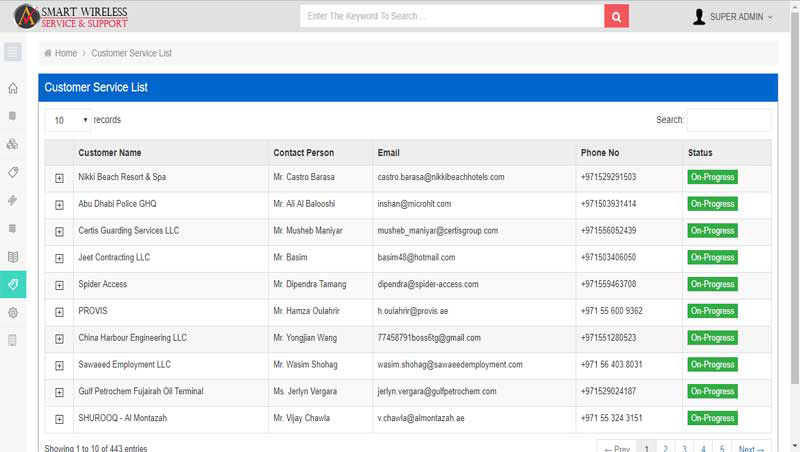Click the table Search input field
This screenshot has height=452, width=800.
pos(728,120)
